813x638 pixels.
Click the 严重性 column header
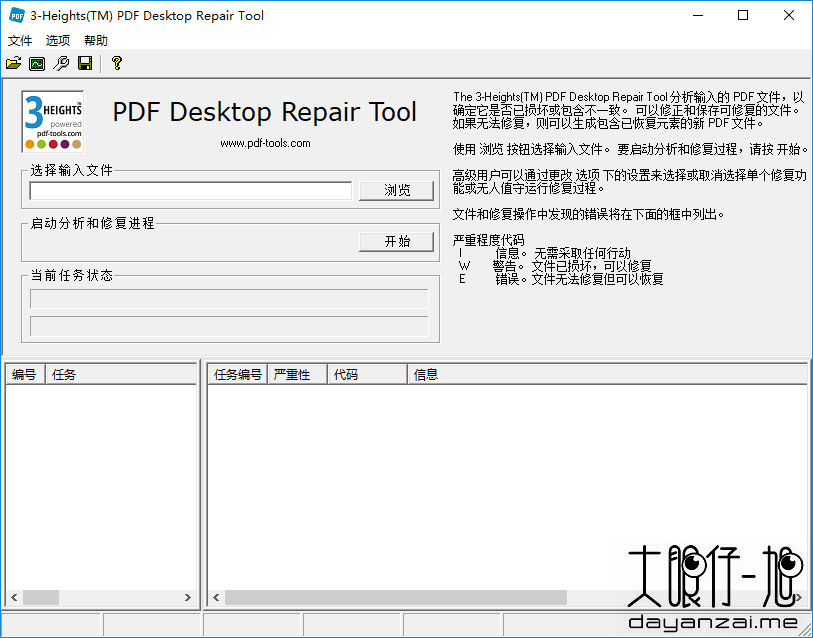coord(297,375)
